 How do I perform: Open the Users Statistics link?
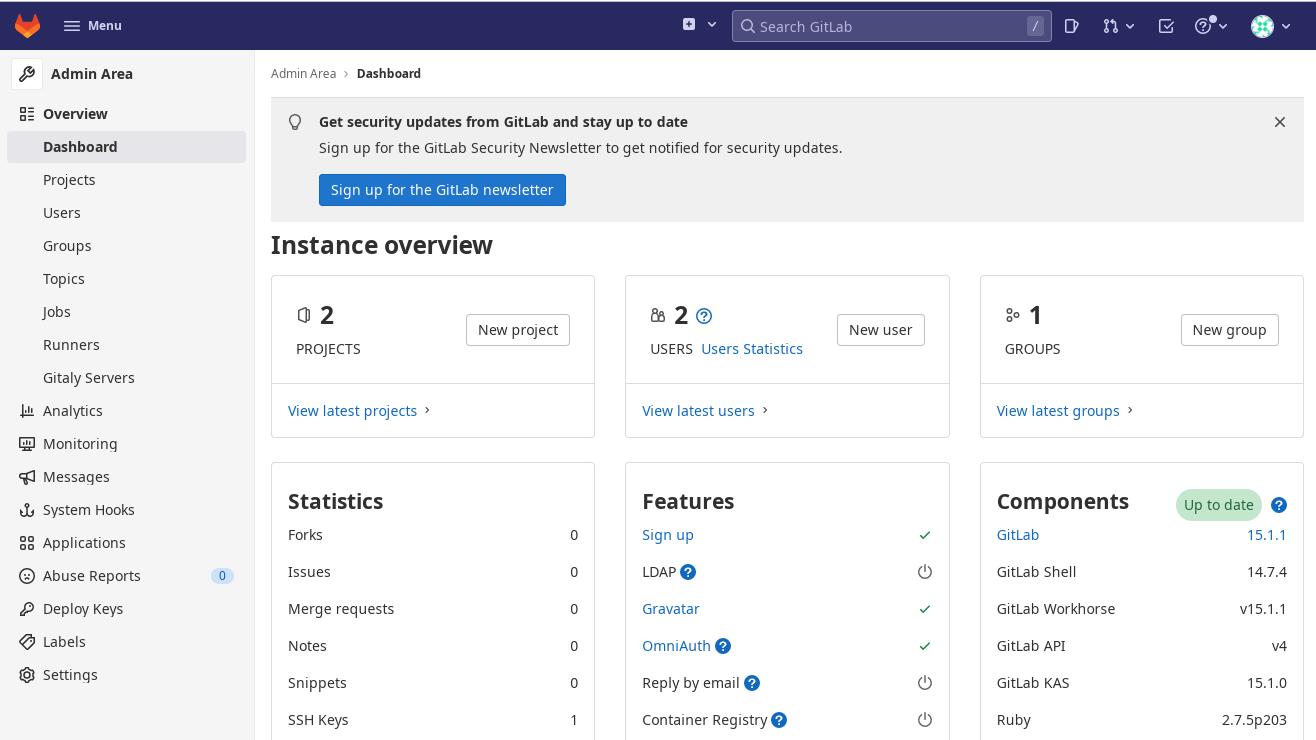[x=751, y=348]
